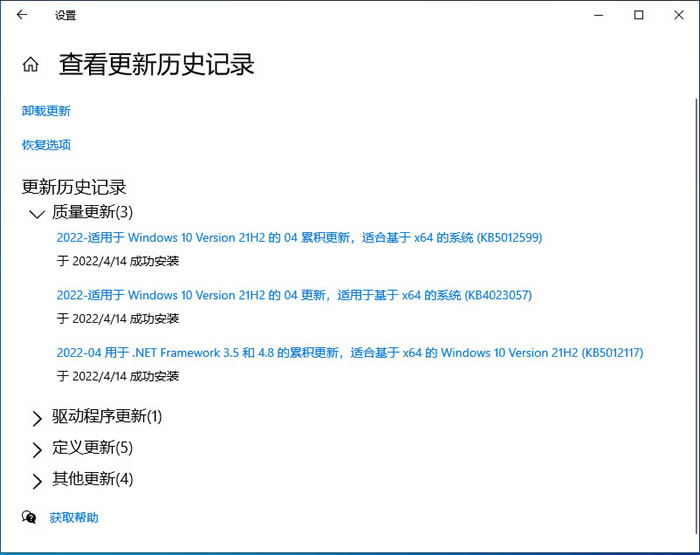
Task: Click the 更新历史记录 heading
Action: tap(74, 187)
